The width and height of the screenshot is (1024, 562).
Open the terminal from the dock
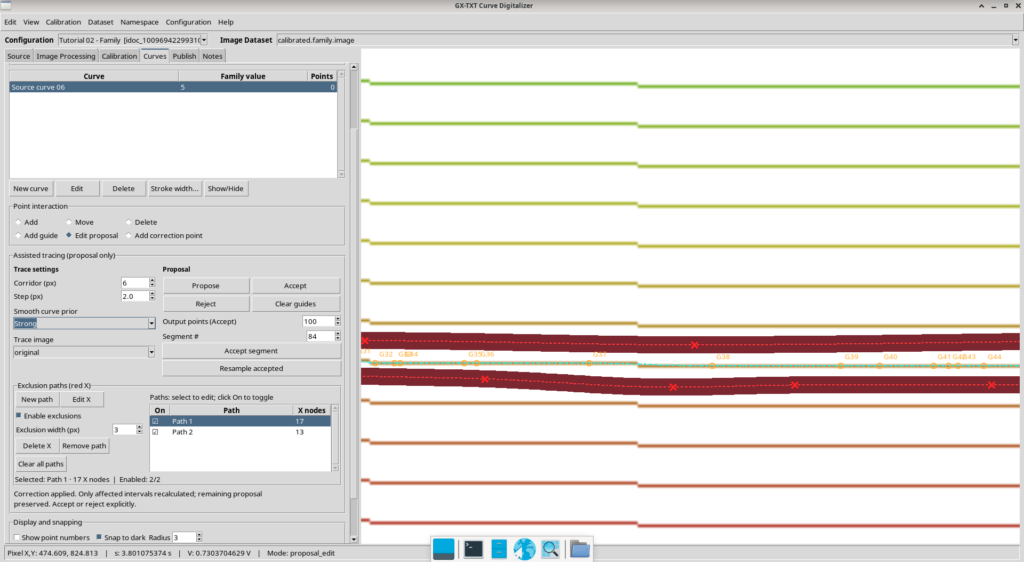pos(473,549)
